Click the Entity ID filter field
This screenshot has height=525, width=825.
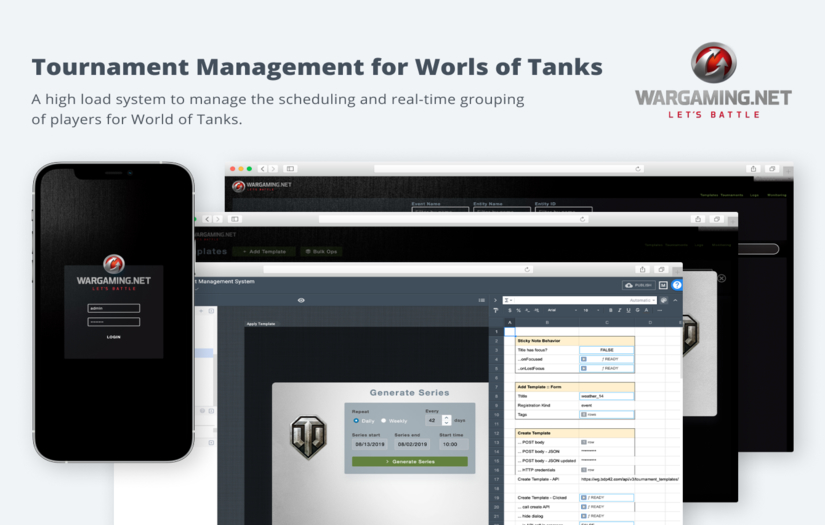[564, 210]
